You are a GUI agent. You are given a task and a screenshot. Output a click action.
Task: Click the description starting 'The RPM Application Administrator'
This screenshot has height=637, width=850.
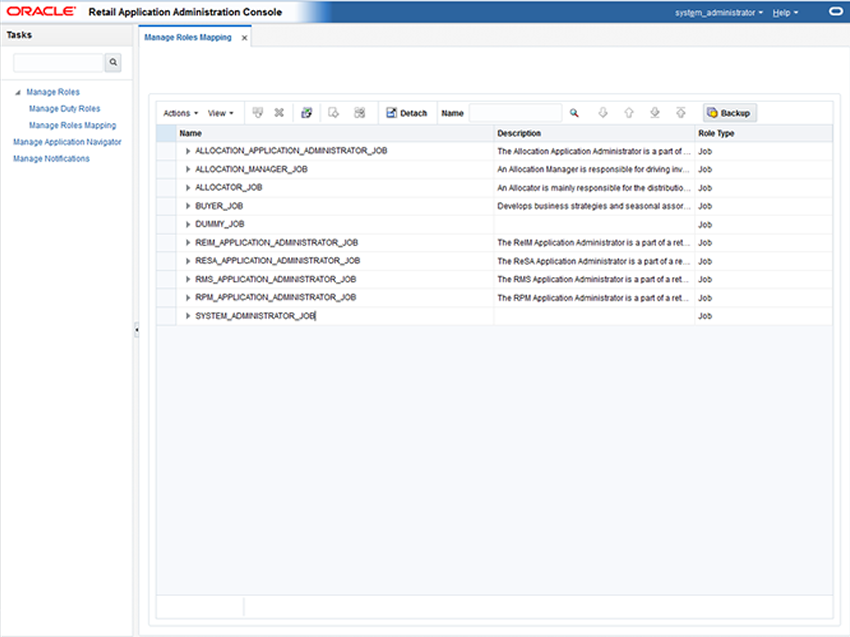pyautogui.click(x=594, y=298)
